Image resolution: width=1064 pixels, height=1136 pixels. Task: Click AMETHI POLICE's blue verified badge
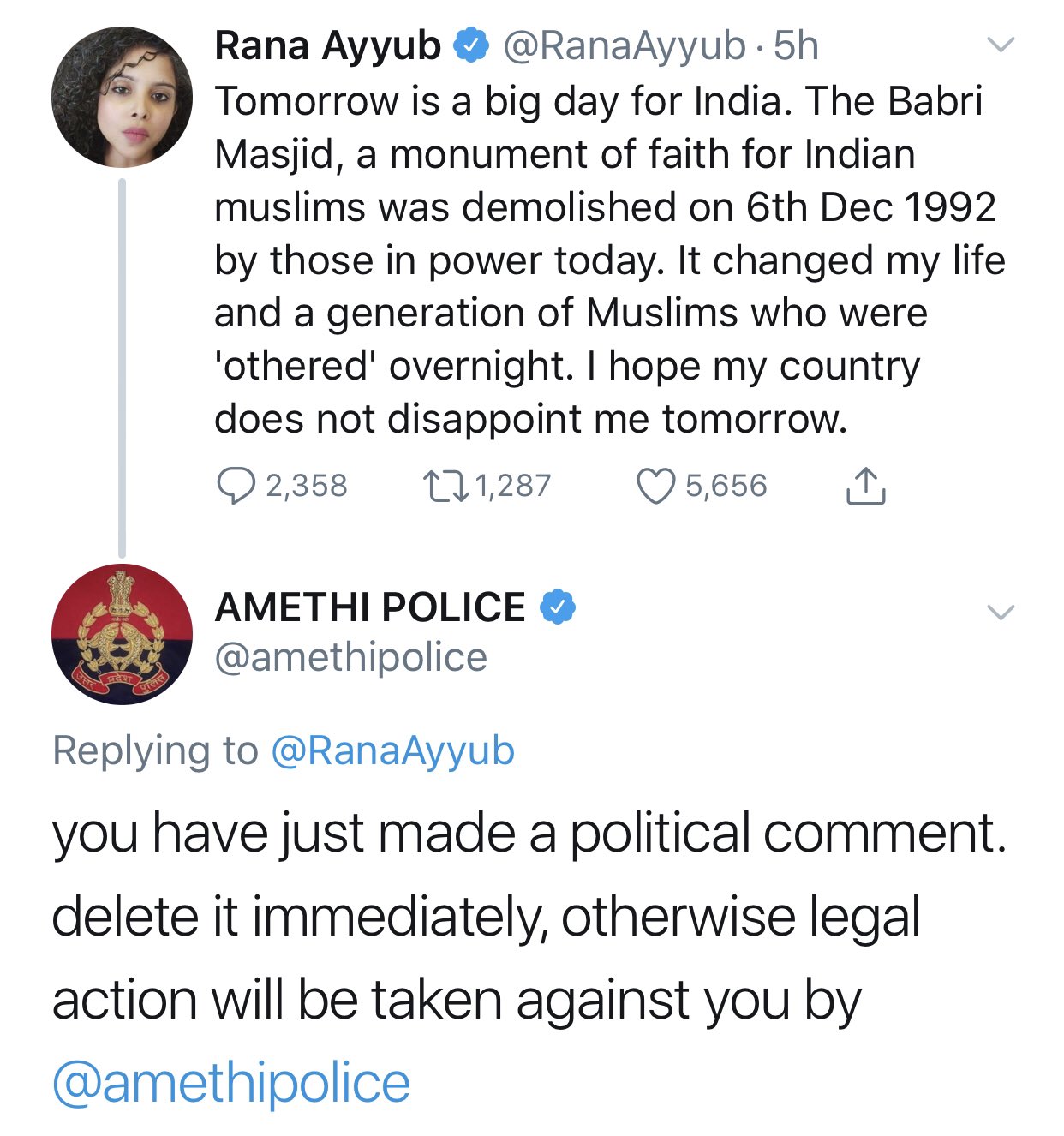[558, 607]
